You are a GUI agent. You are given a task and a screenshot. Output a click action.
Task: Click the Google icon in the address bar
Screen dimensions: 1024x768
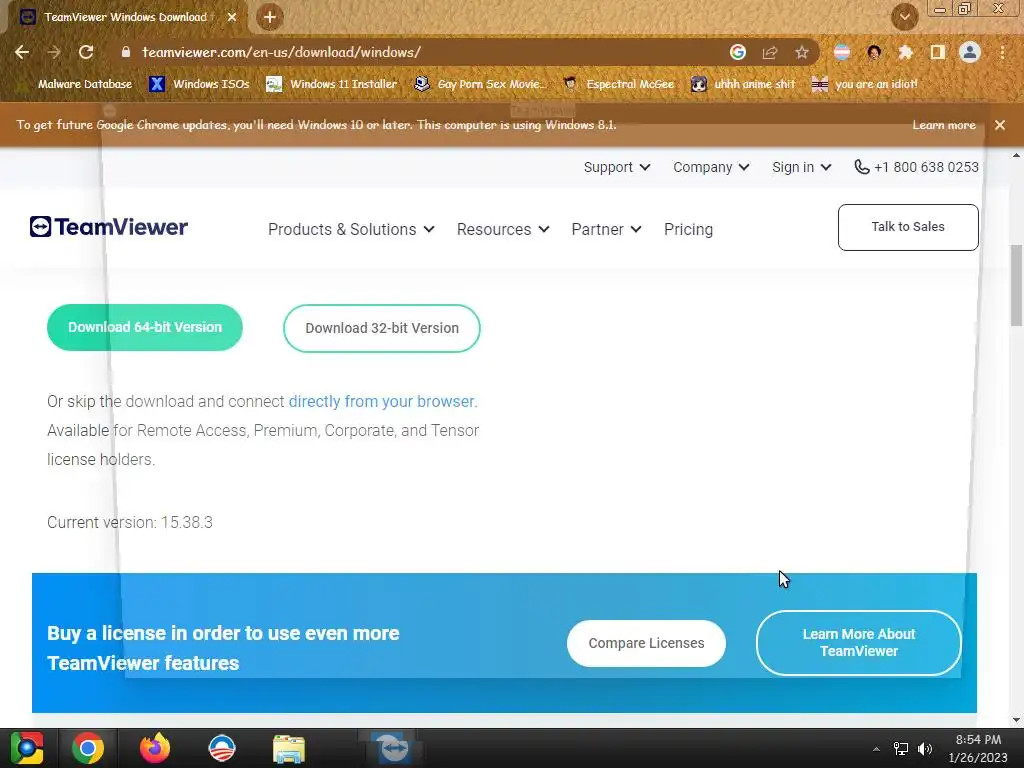[x=738, y=52]
